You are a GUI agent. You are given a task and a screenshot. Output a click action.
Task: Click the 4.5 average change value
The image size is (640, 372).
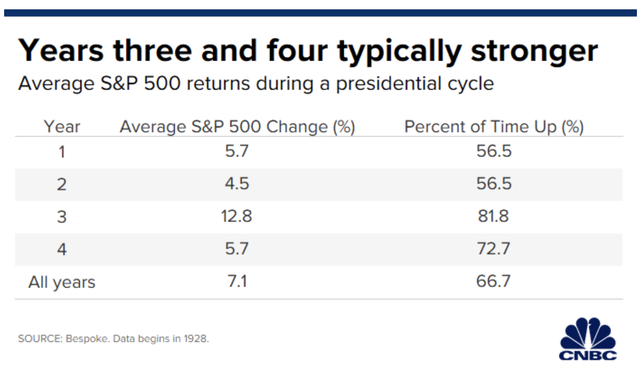pyautogui.click(x=237, y=184)
